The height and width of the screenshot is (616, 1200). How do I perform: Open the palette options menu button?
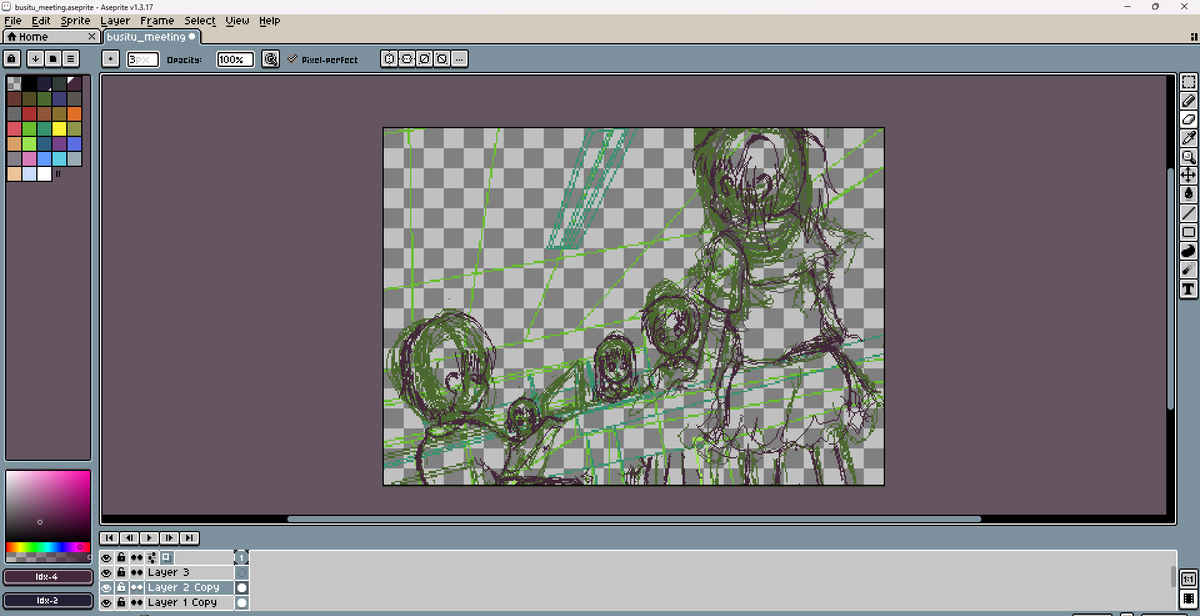71,59
